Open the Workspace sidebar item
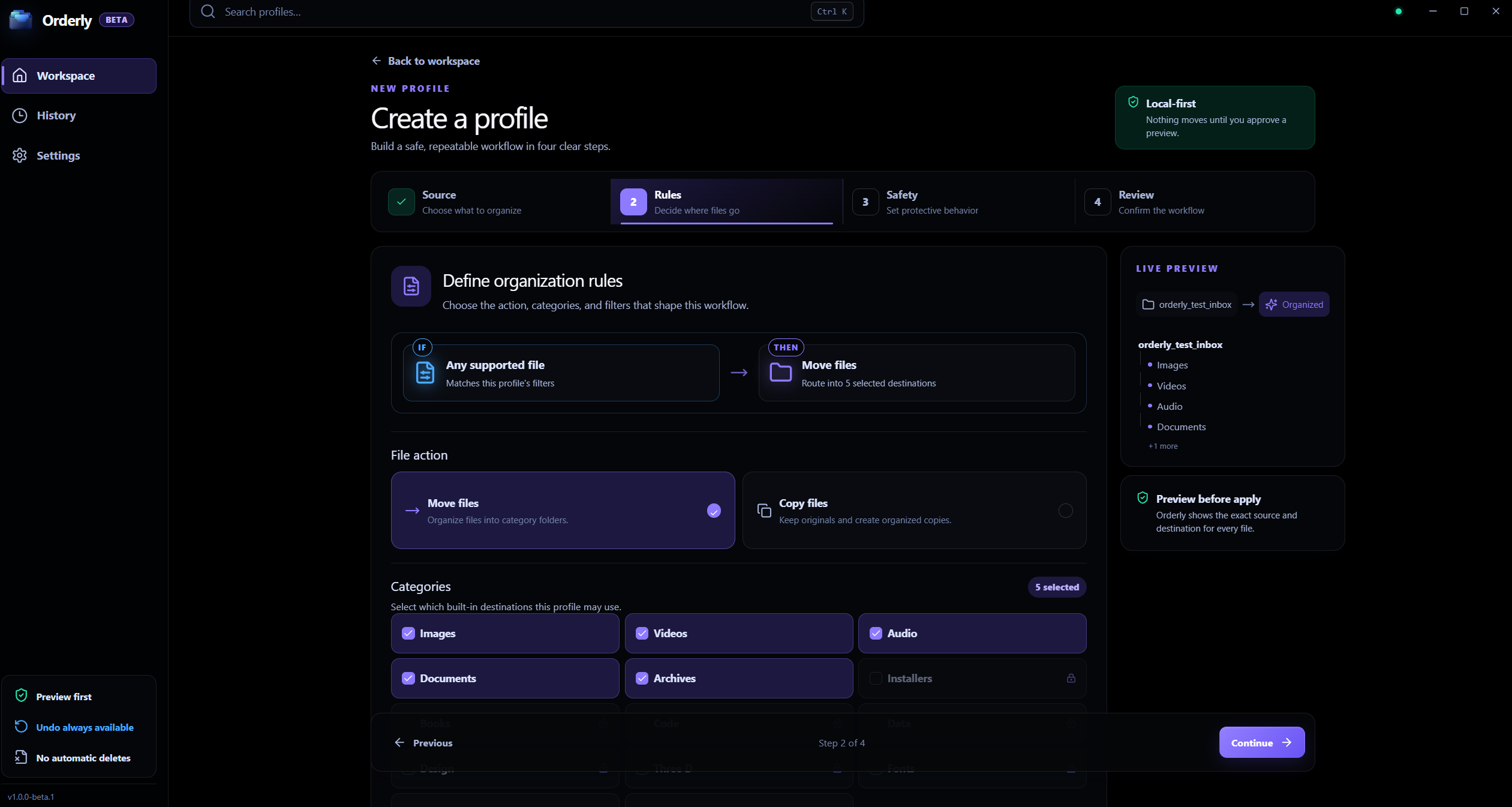 pyautogui.click(x=79, y=76)
